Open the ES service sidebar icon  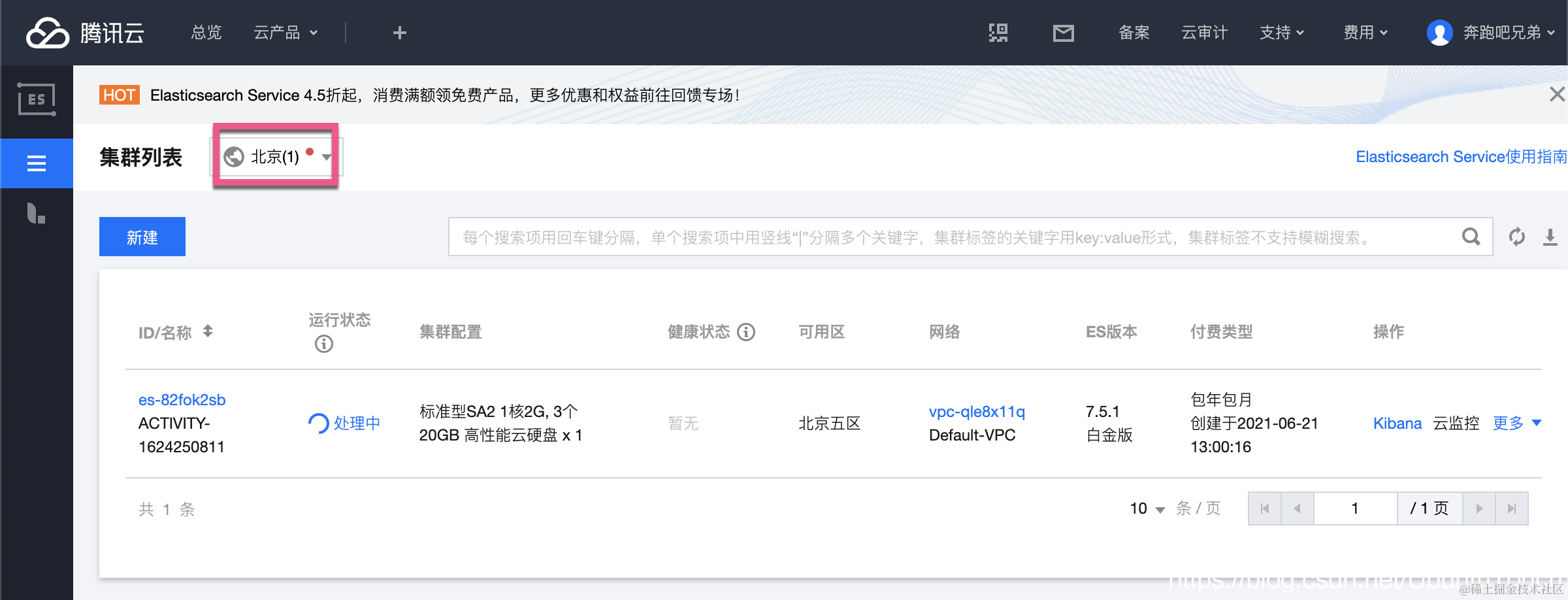point(37,99)
